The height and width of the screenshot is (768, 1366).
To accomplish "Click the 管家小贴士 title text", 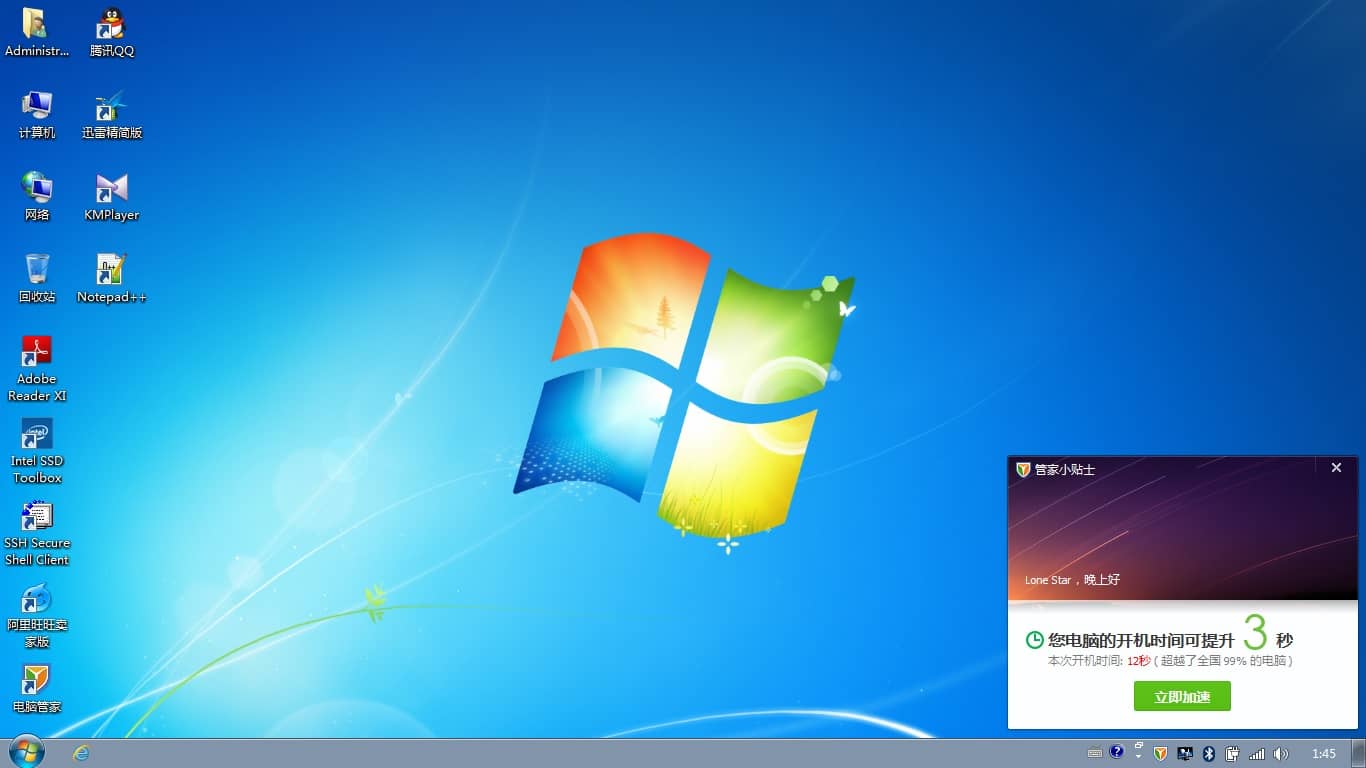I will pos(1064,469).
